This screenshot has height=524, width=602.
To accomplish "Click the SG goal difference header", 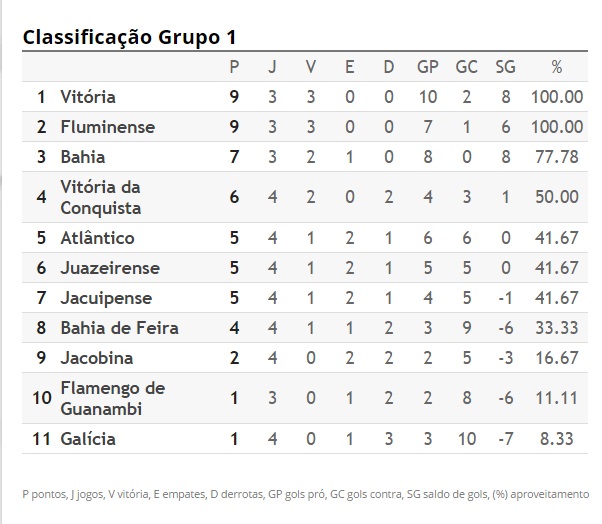I will pos(505,67).
